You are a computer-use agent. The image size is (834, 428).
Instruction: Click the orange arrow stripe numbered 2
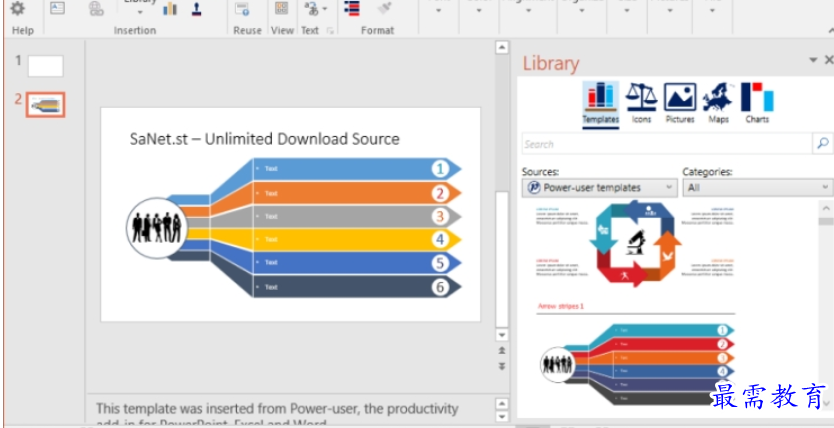click(x=356, y=193)
